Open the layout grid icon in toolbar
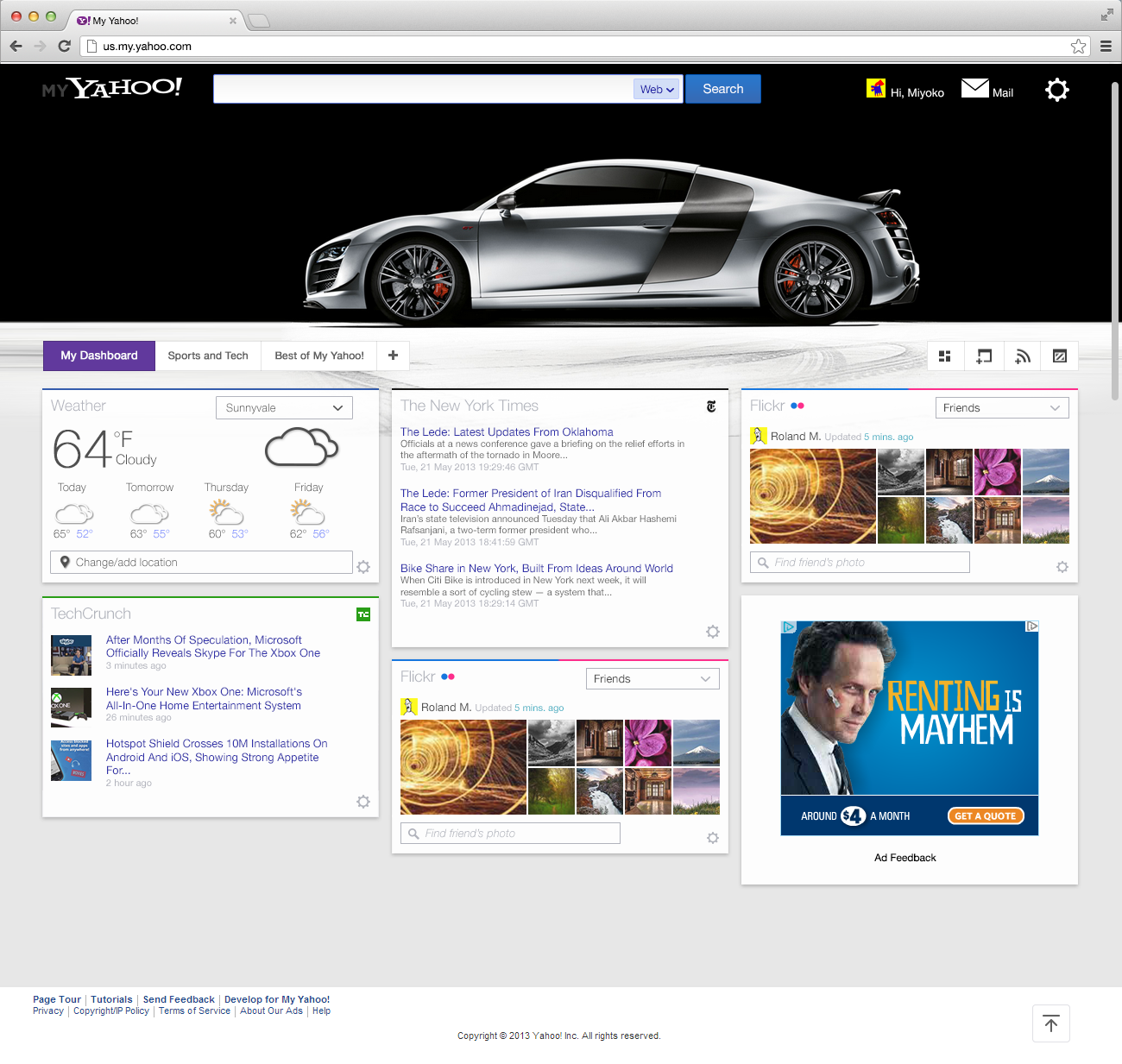 coord(945,356)
